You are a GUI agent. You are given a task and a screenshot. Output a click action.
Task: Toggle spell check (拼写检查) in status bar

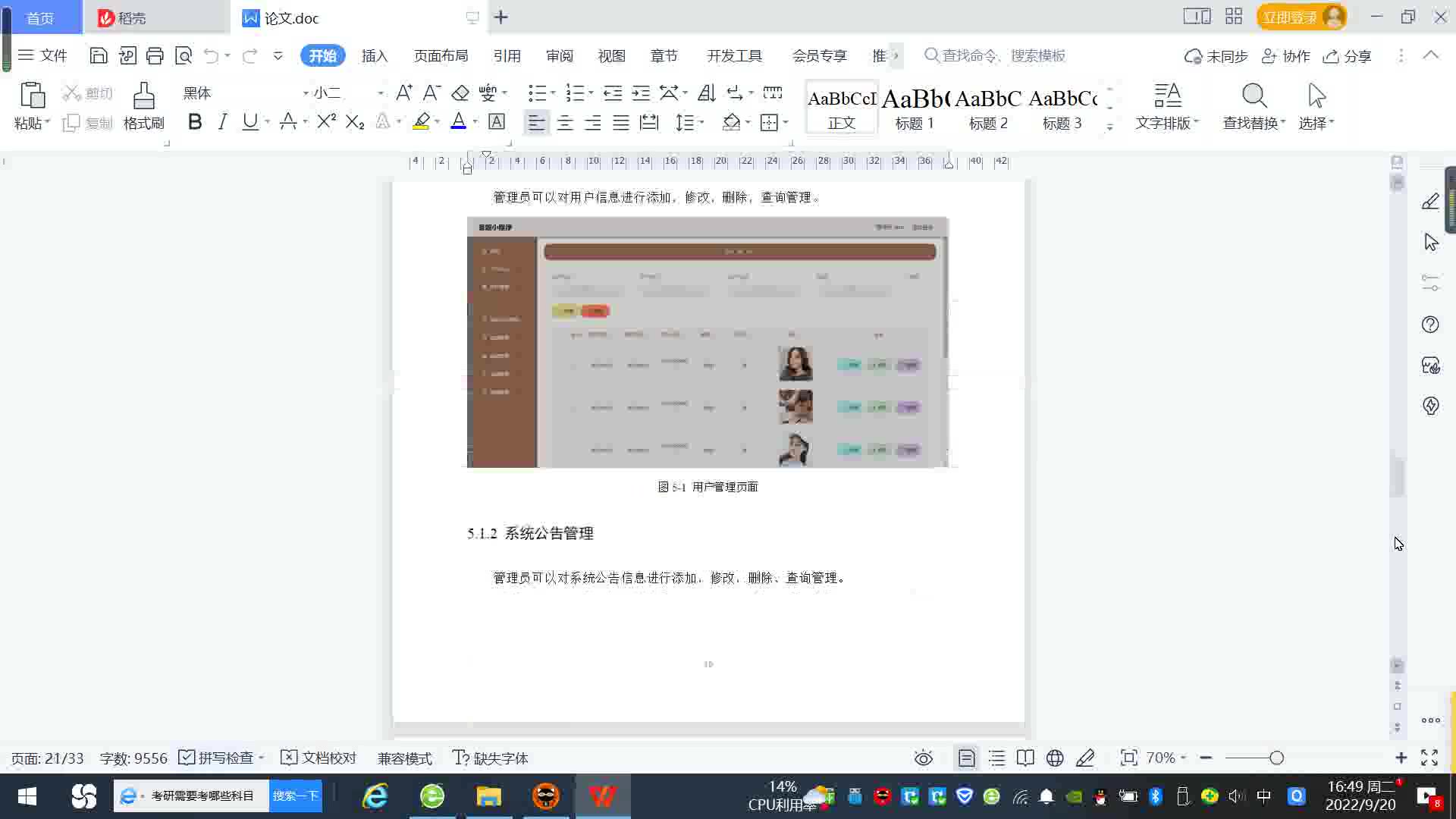[x=218, y=758]
